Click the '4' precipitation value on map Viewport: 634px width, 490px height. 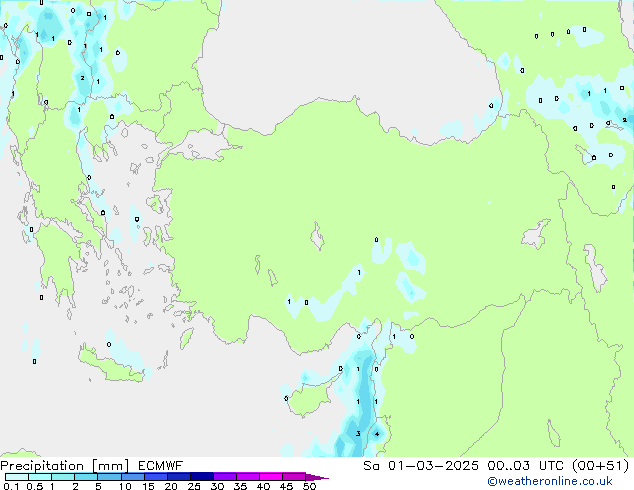pos(377,434)
